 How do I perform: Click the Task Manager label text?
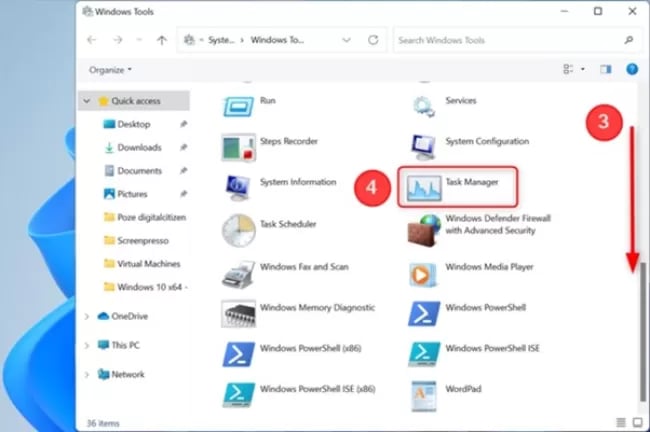pos(472,182)
